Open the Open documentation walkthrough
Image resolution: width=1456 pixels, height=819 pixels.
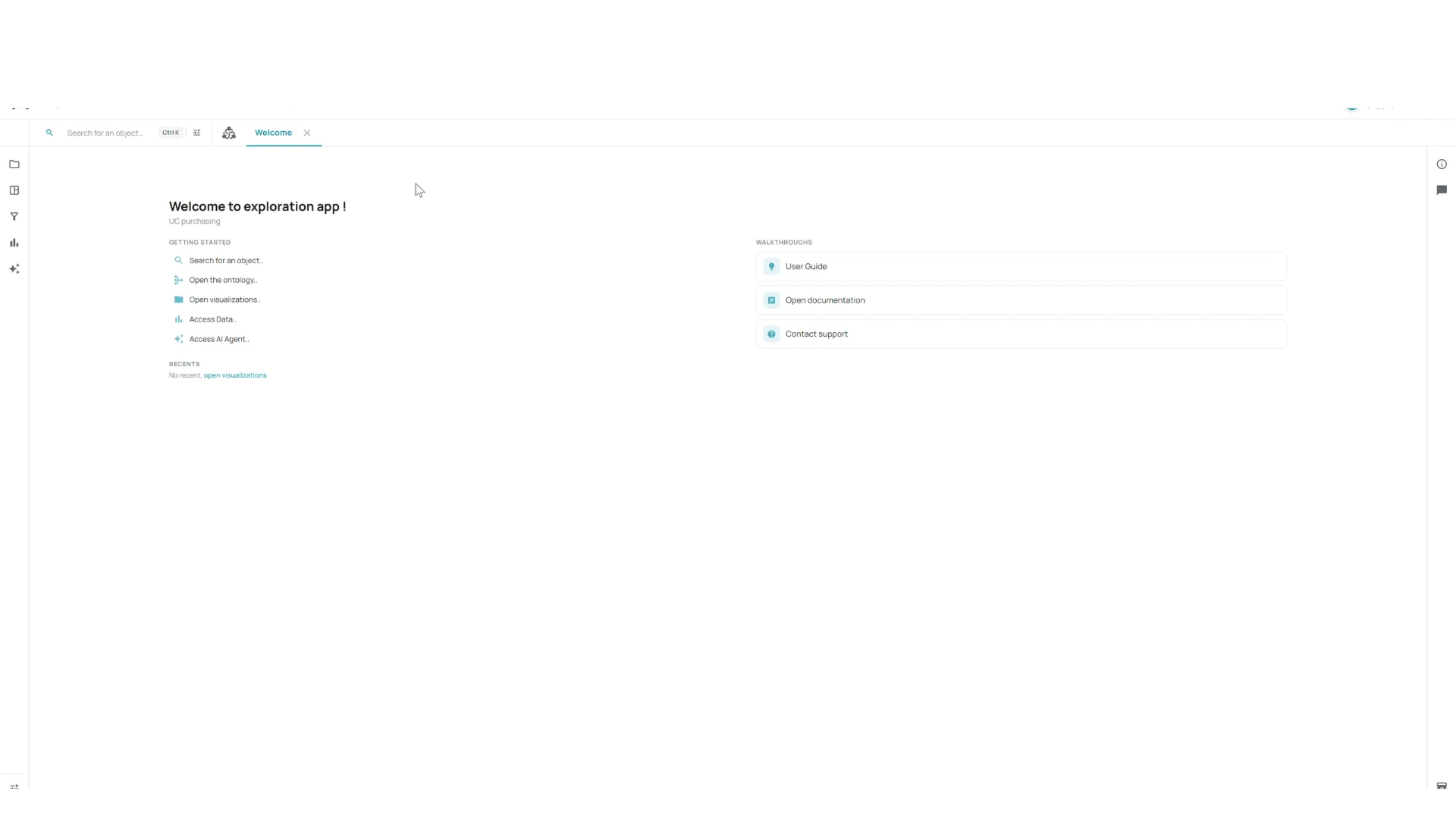click(x=1021, y=300)
